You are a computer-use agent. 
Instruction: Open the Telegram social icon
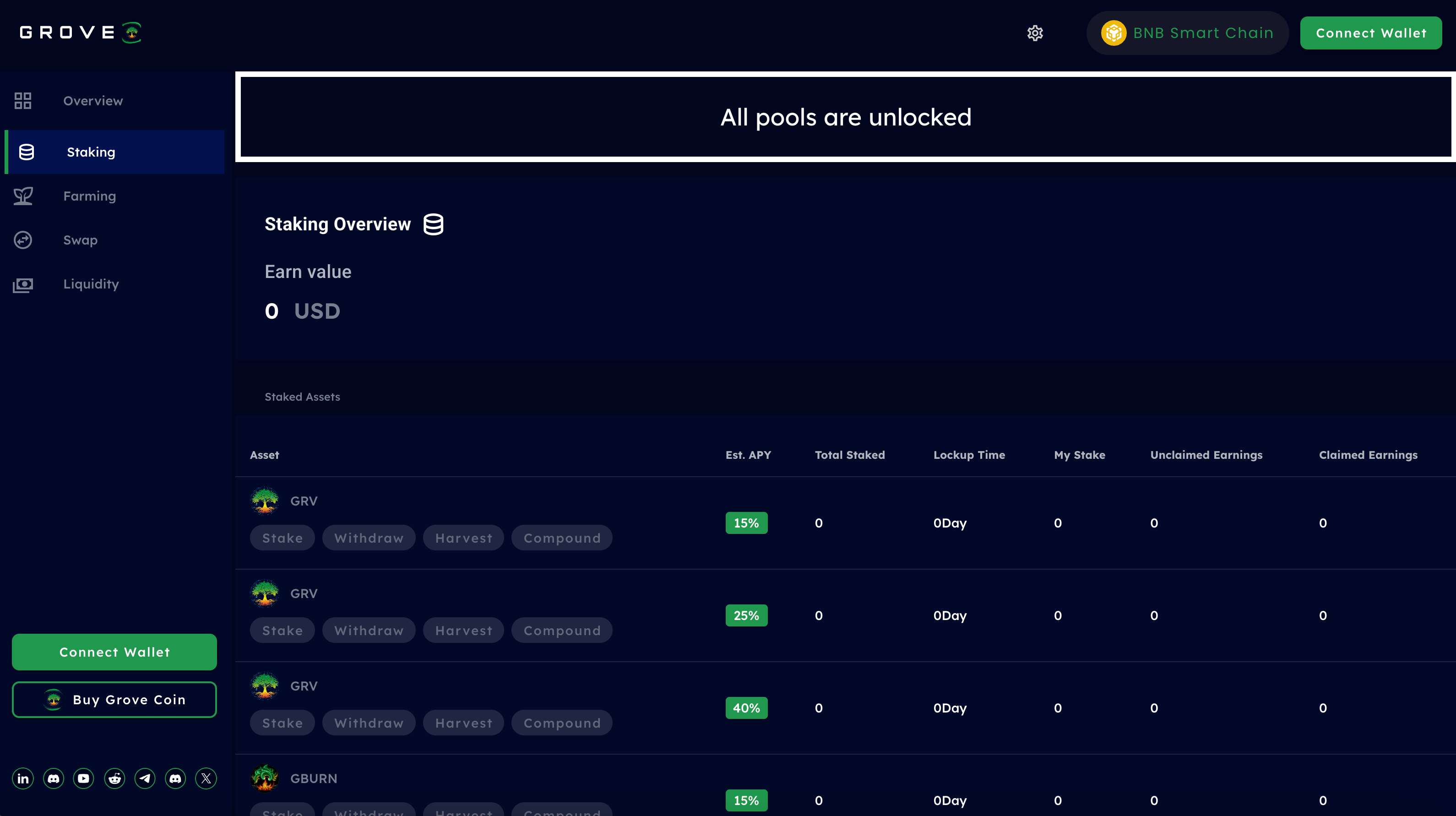click(145, 779)
